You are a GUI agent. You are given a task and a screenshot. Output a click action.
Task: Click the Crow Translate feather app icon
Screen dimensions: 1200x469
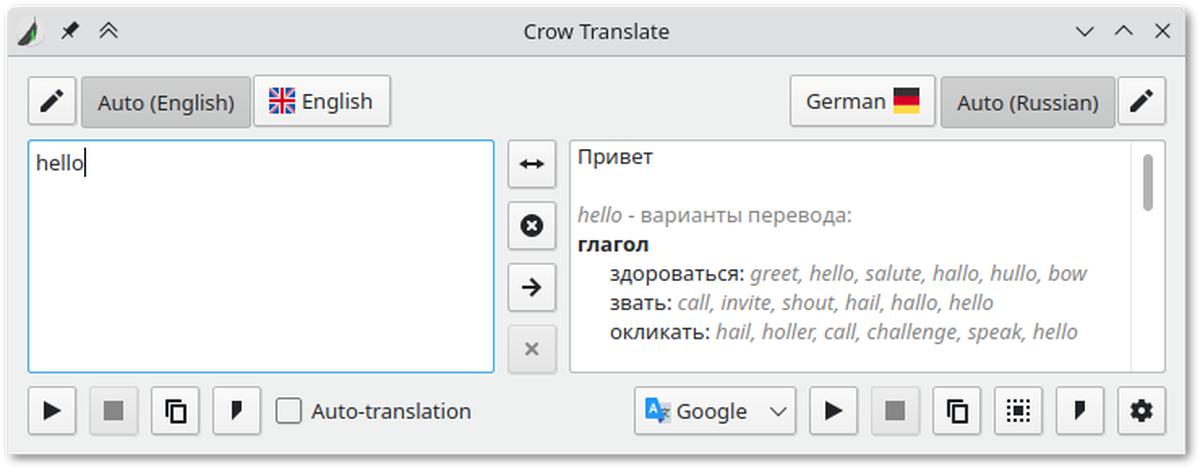click(32, 32)
